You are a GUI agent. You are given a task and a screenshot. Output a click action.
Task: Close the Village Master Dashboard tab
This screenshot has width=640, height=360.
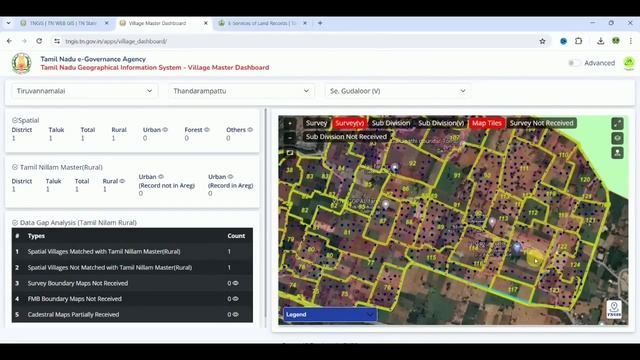(206, 23)
